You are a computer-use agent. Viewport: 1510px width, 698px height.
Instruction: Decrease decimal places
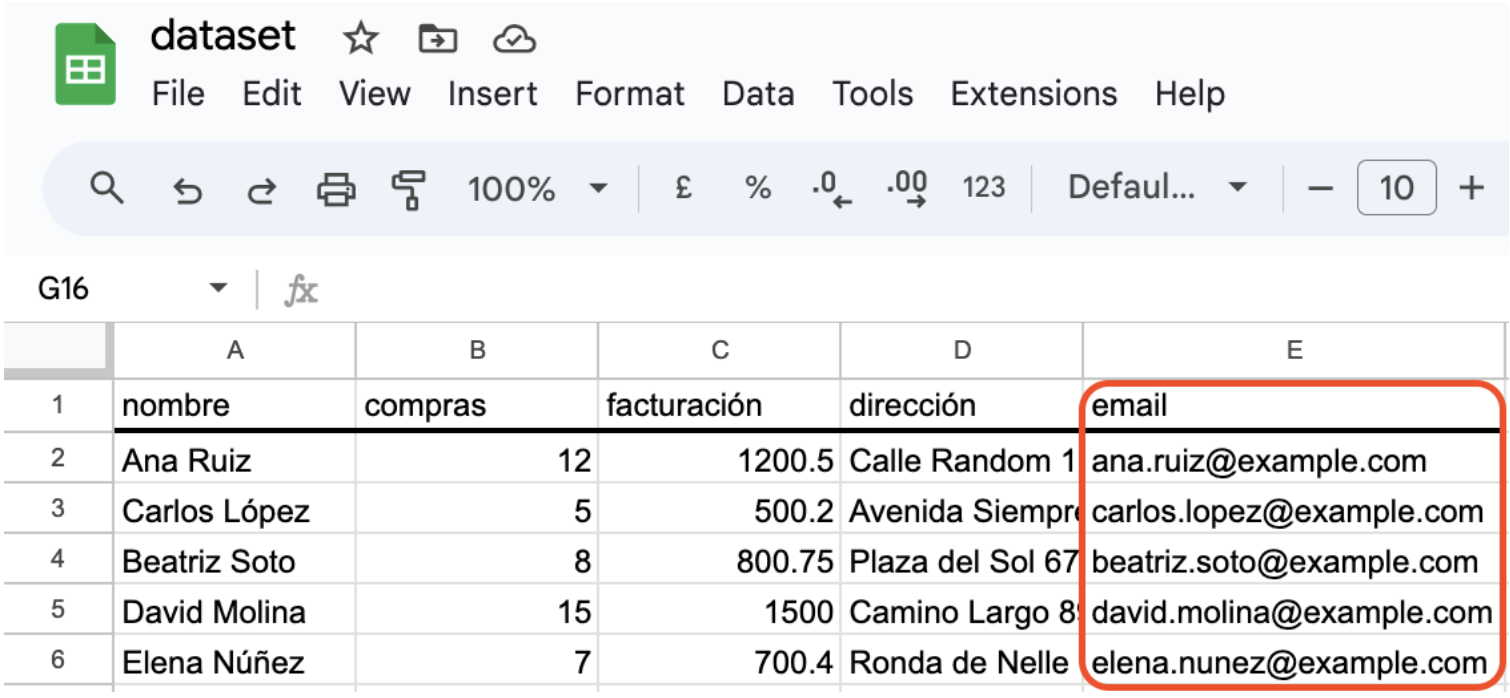(x=832, y=188)
